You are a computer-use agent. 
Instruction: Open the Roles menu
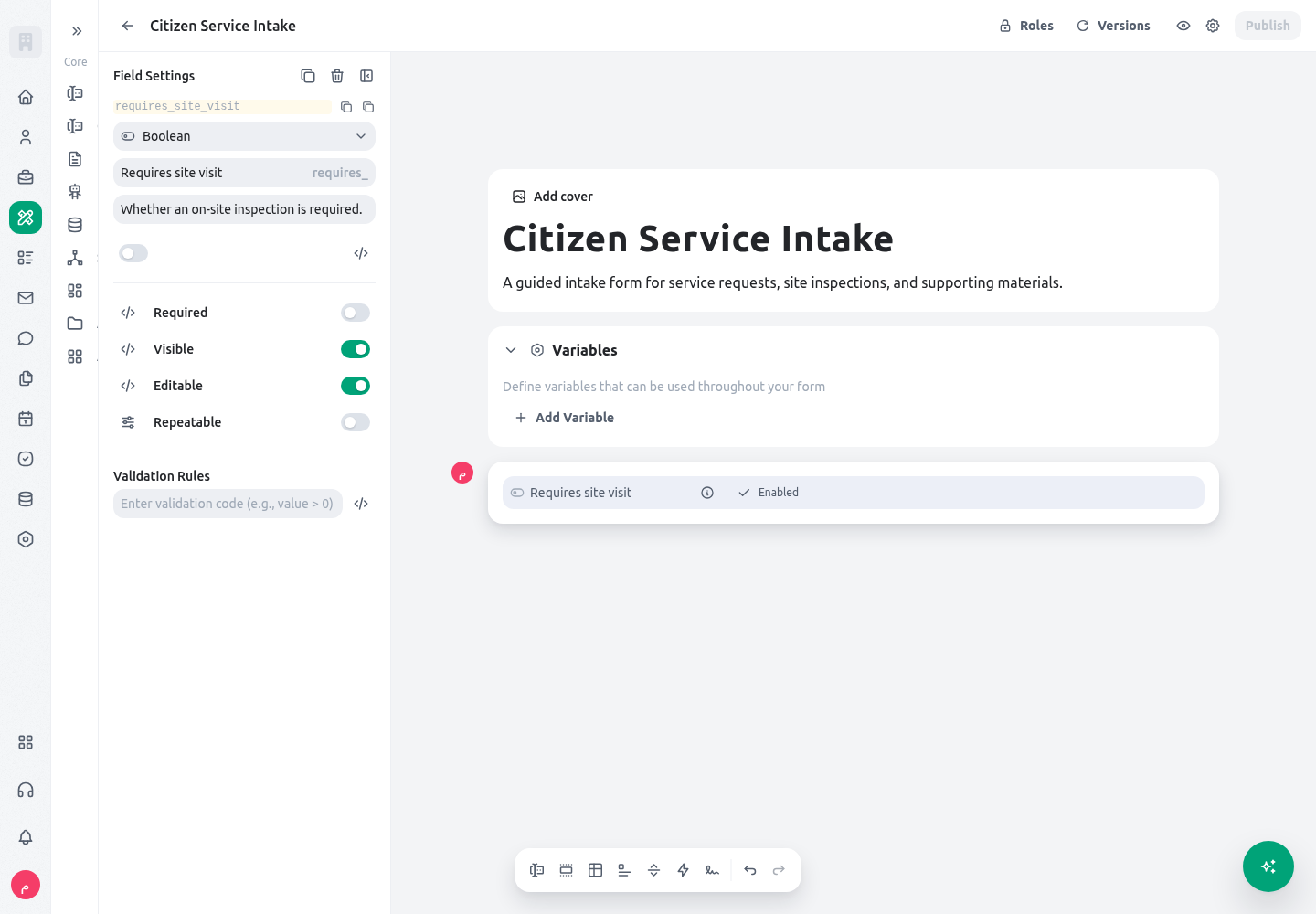pos(1026,26)
